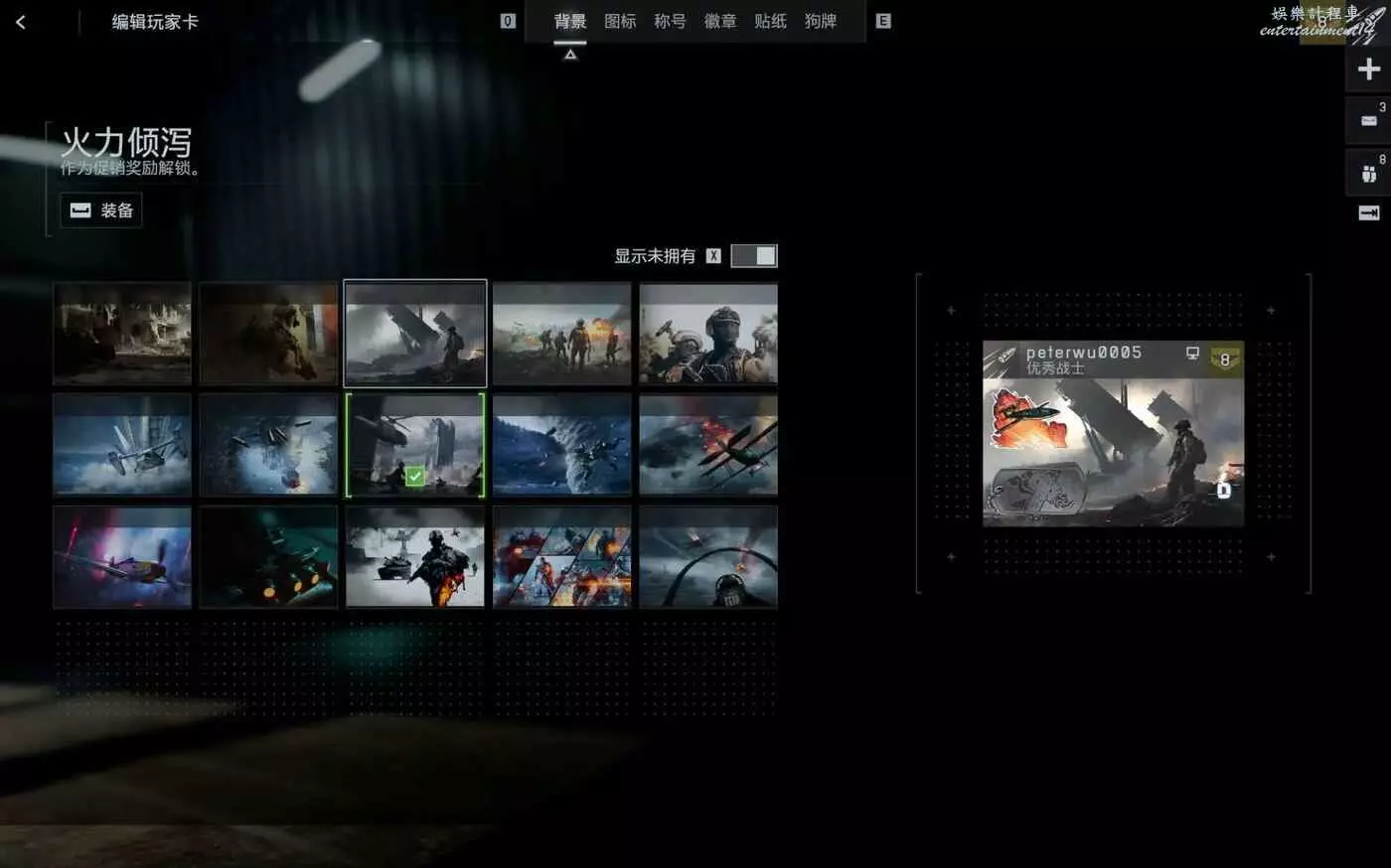
Task: Click the back arrow in the header
Action: (x=21, y=22)
